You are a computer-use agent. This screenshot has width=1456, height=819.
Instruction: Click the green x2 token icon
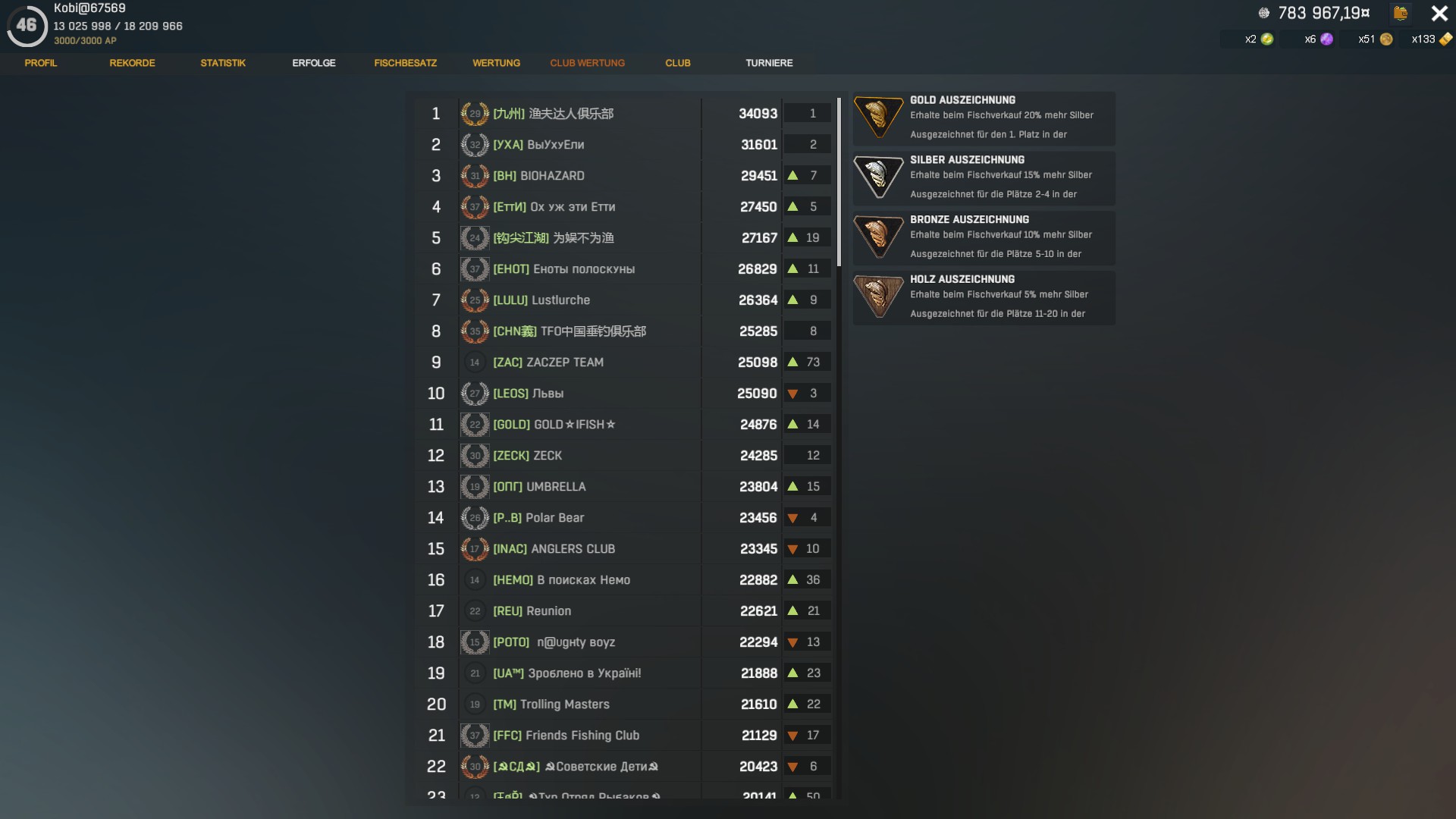coord(1267,39)
